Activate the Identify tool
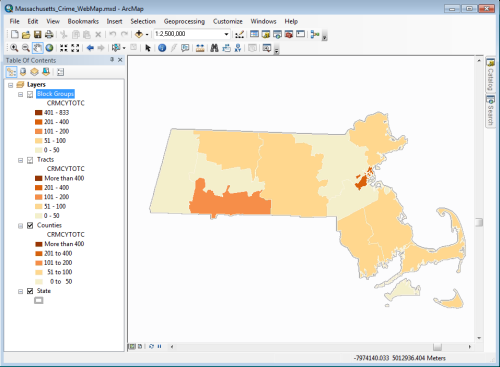The height and width of the screenshot is (367, 500). click(x=162, y=48)
